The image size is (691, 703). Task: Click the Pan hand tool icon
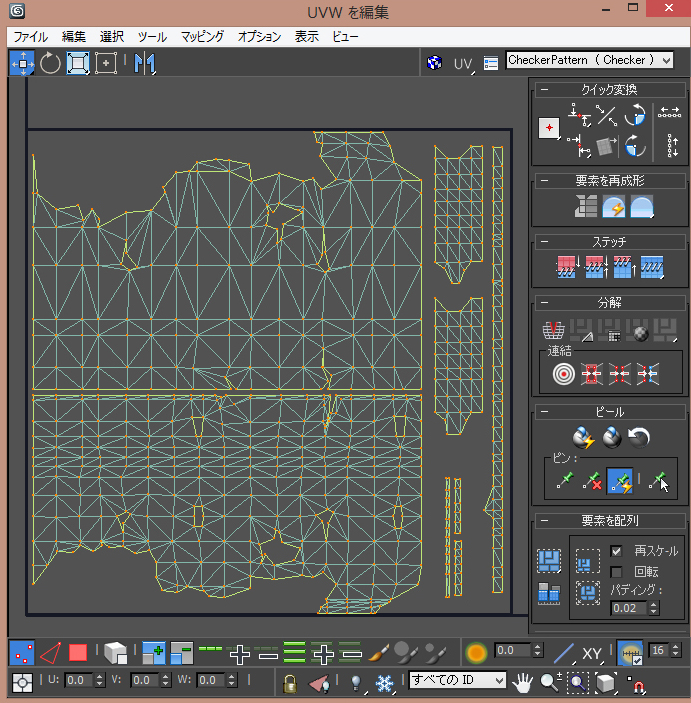coord(522,682)
